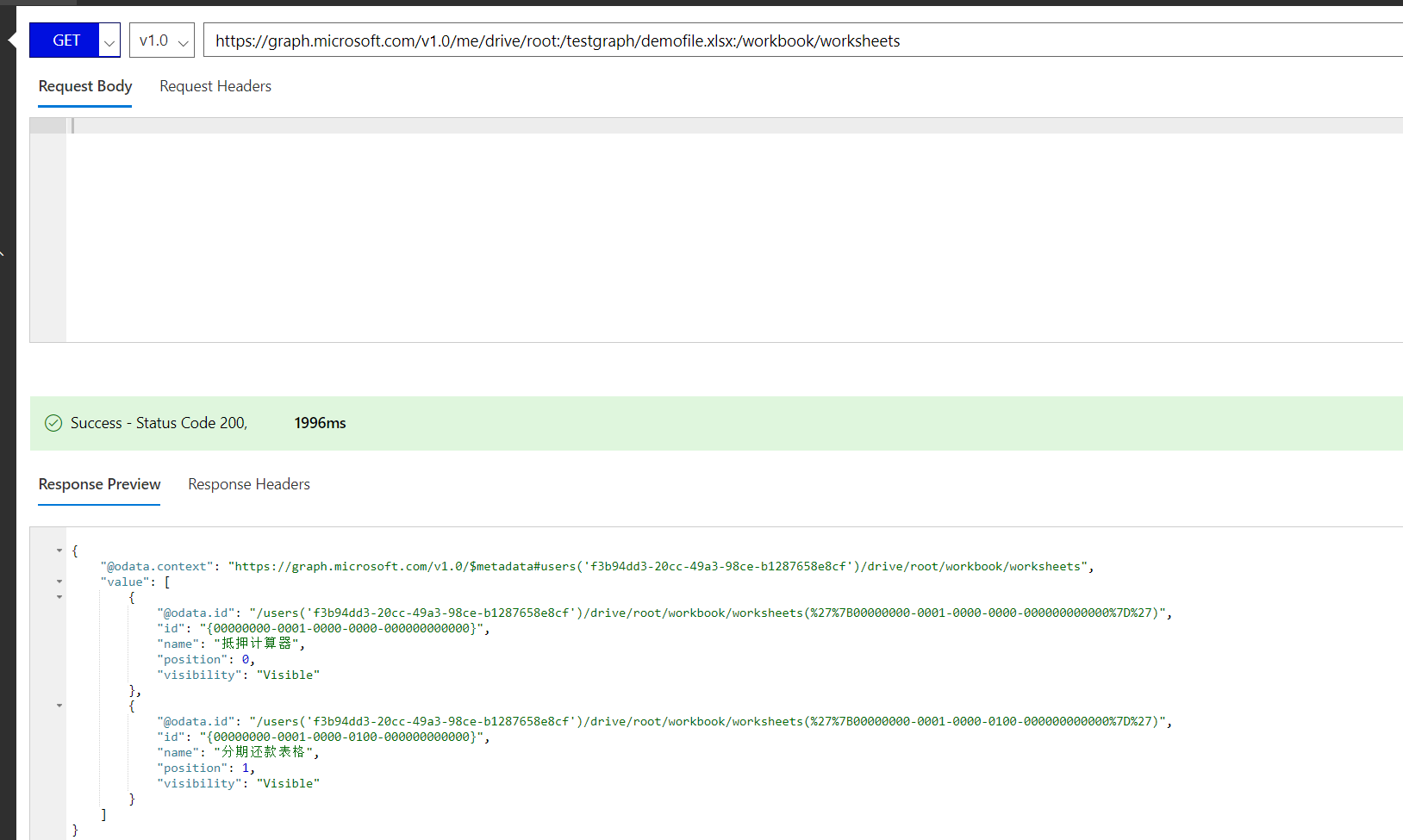The height and width of the screenshot is (840, 1403).
Task: Click the chevron on the dark left sidebar
Action: 3,253
